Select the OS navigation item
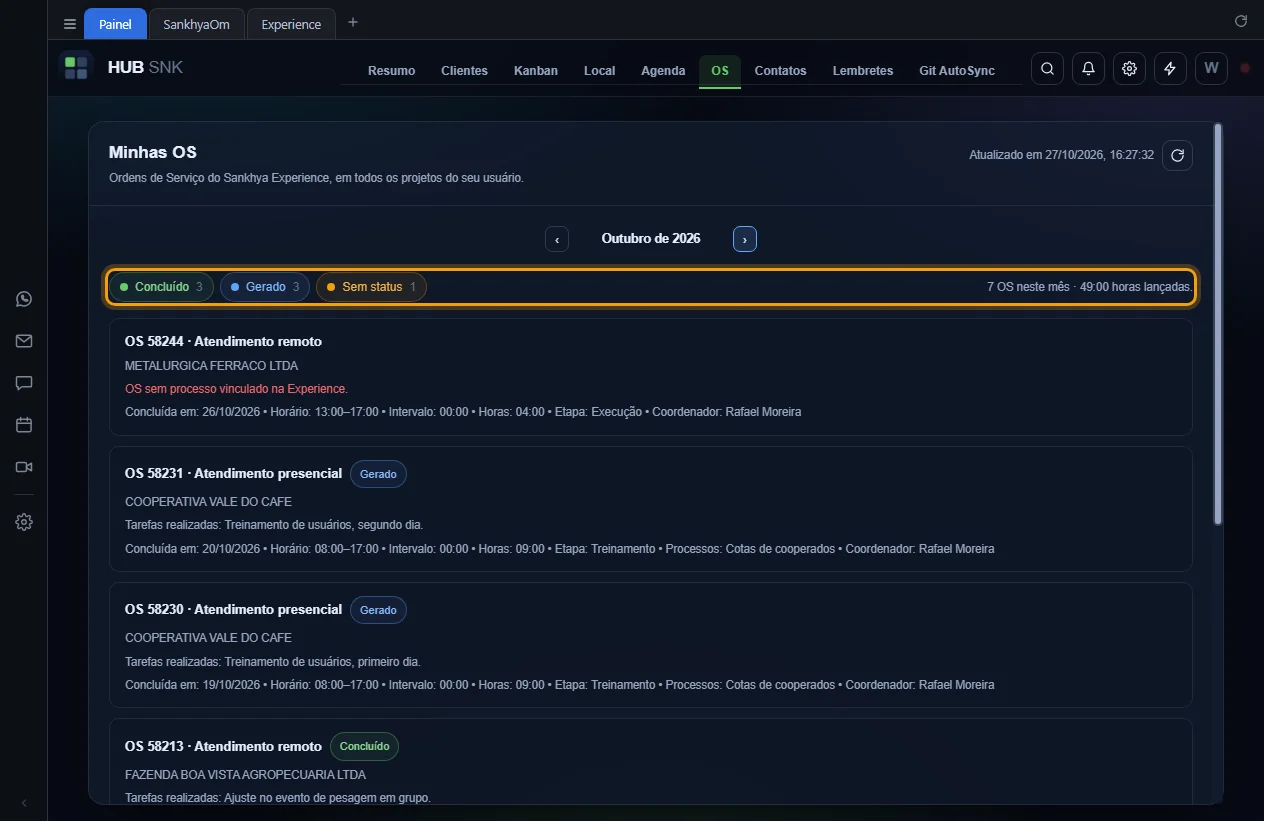Image resolution: width=1264 pixels, height=821 pixels. tap(720, 70)
